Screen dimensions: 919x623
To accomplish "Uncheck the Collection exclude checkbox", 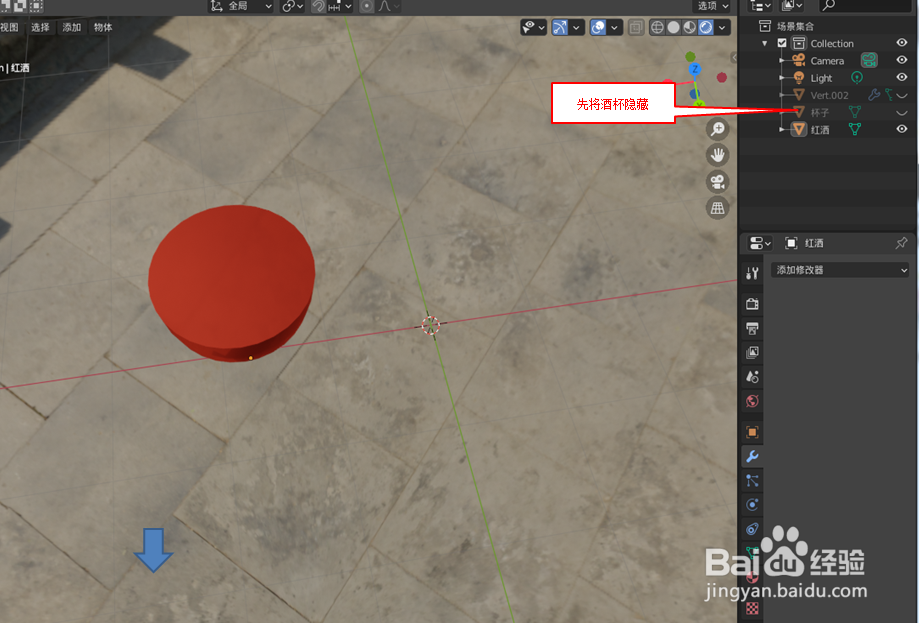I will (782, 43).
